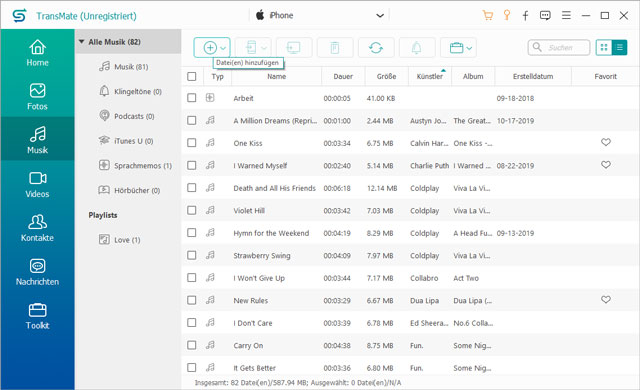Viewport: 640px width, 390px height.
Task: Switch to list view
Action: coord(619,47)
